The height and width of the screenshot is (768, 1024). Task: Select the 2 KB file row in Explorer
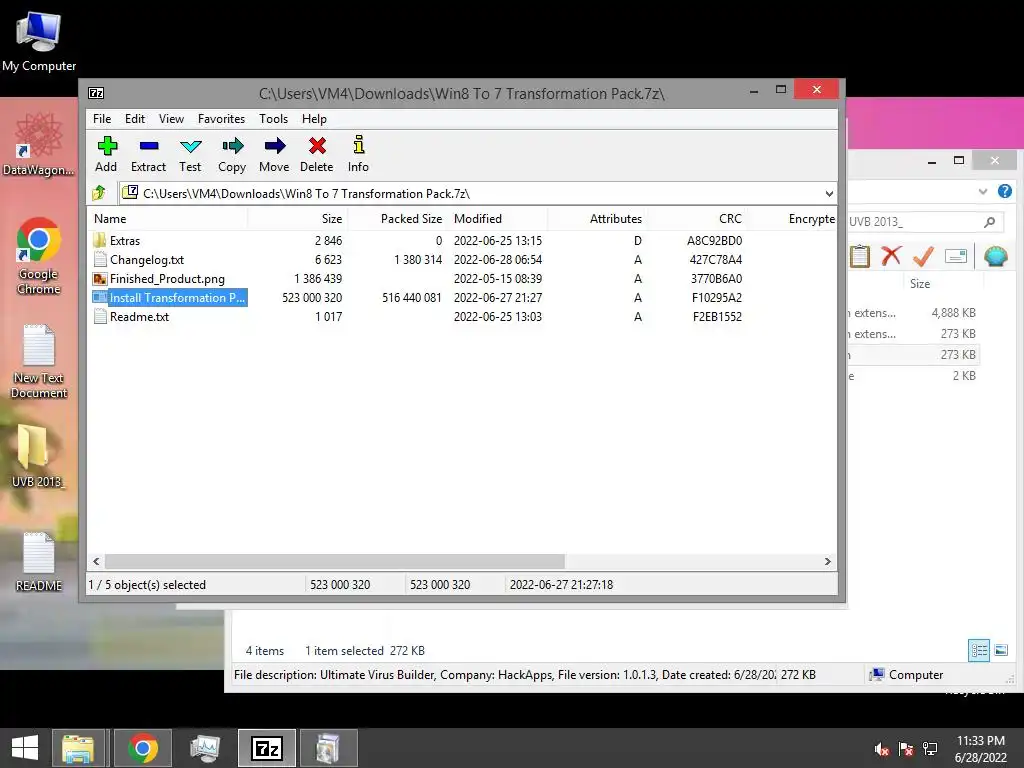click(912, 376)
